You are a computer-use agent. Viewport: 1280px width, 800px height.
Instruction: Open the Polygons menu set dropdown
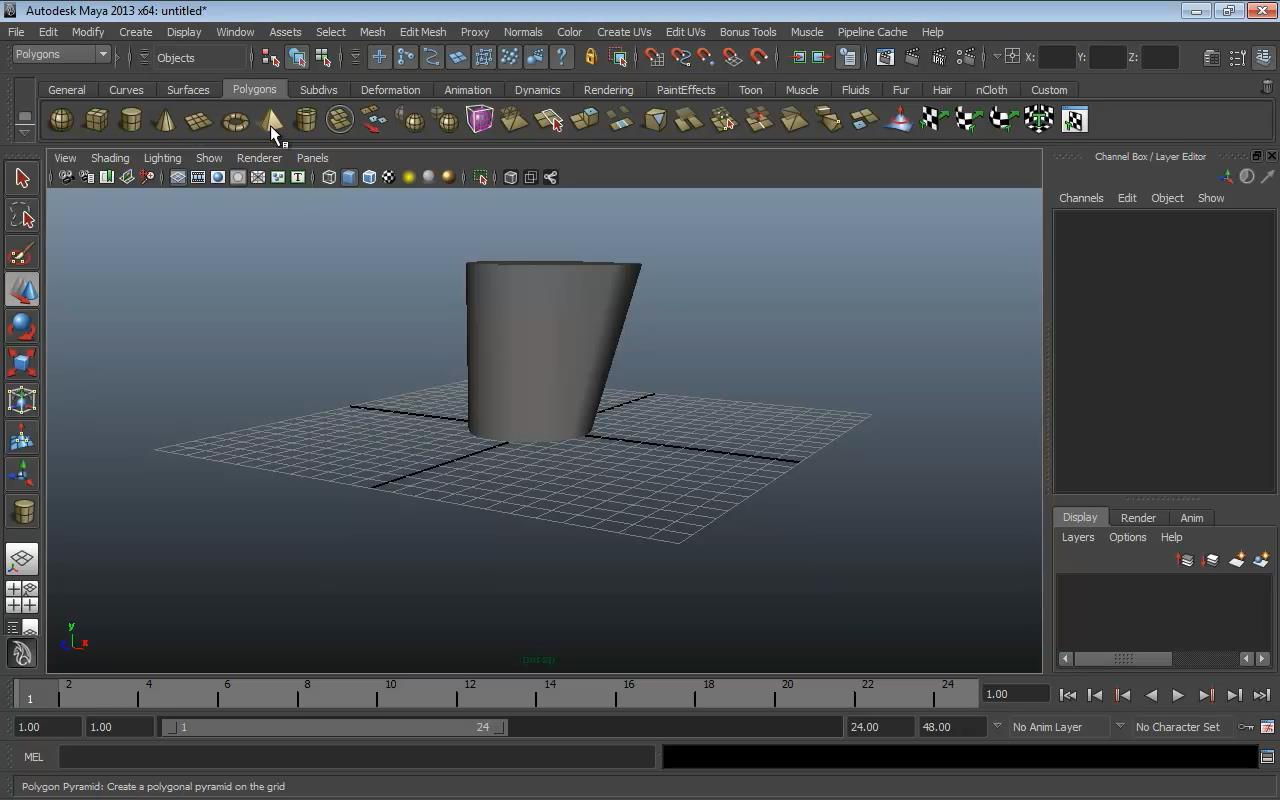60,54
